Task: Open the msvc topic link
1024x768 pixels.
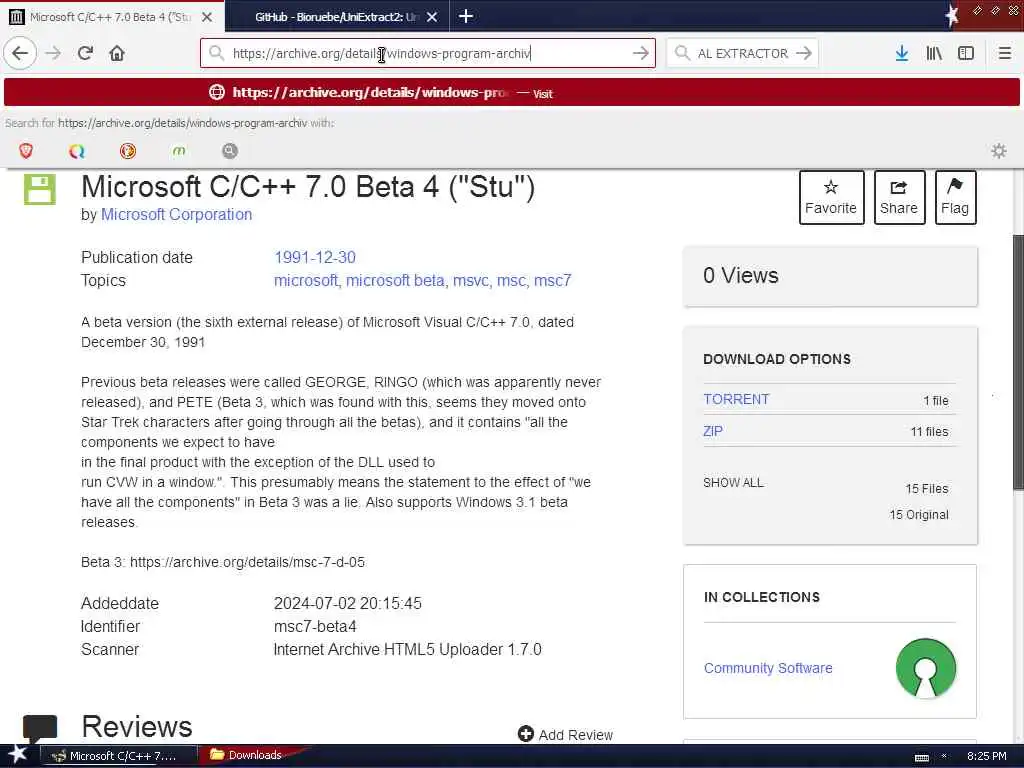Action: pyautogui.click(x=471, y=281)
